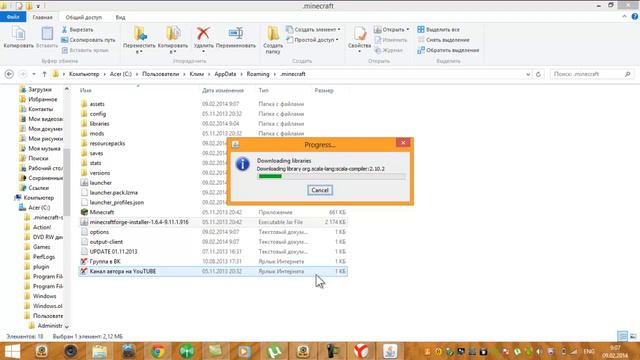
Task: Select the Minecraft application file
Action: 102,212
